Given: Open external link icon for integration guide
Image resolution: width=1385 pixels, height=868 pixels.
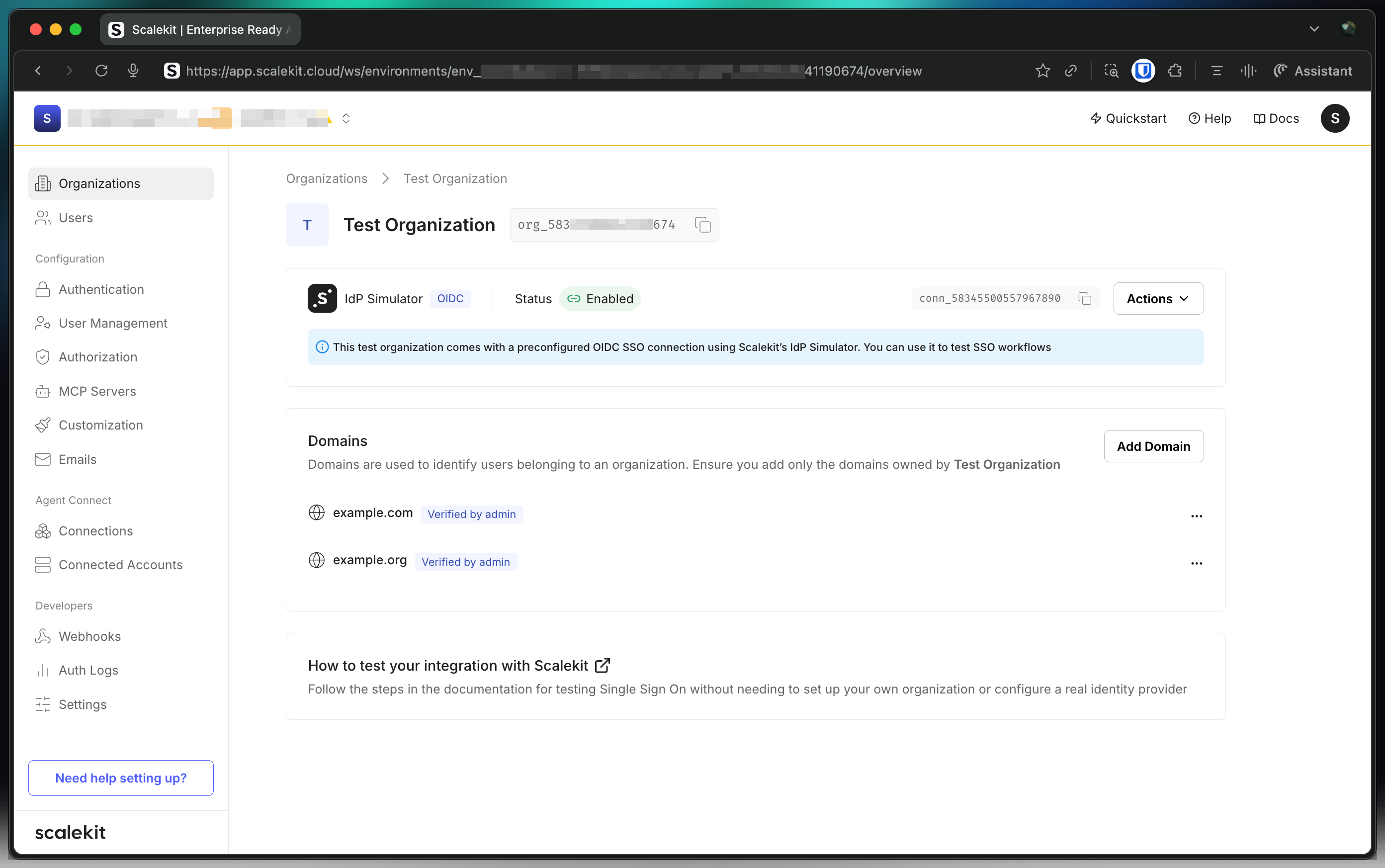Looking at the screenshot, I should [x=602, y=665].
